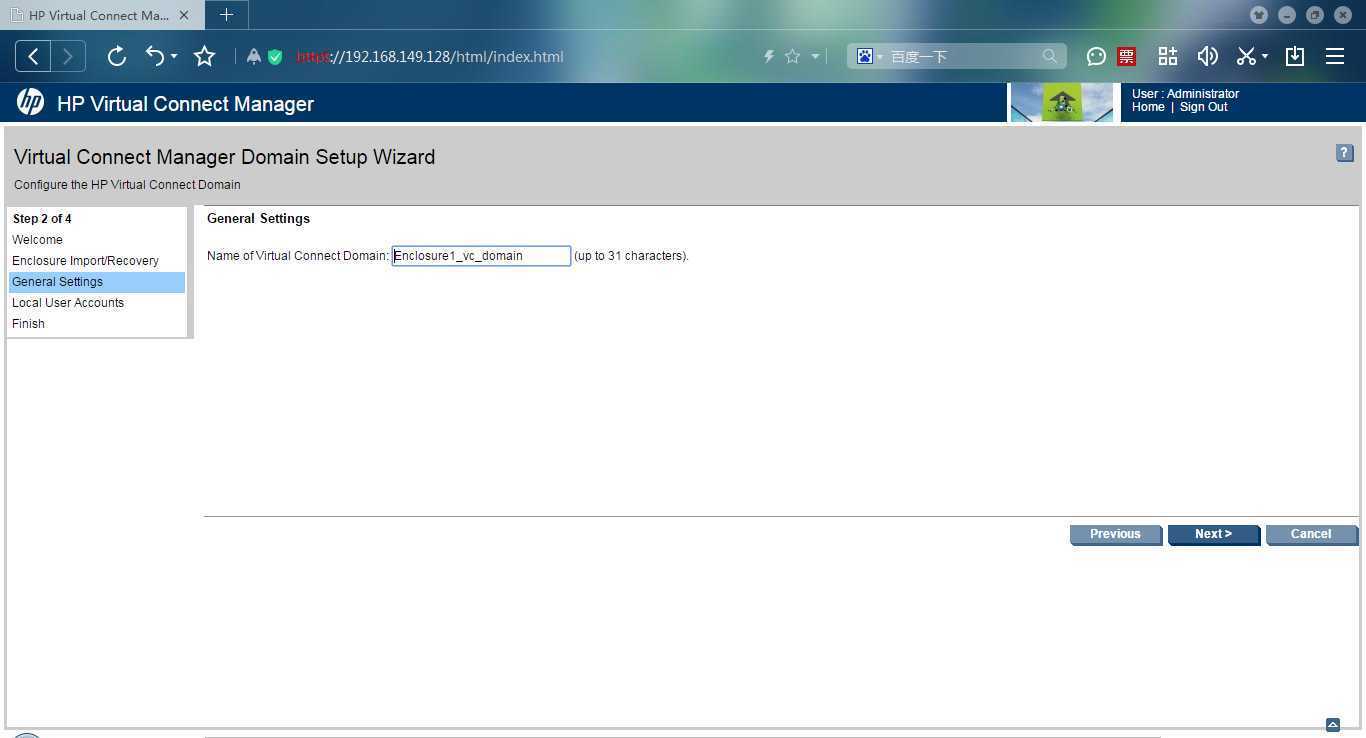The height and width of the screenshot is (738, 1366).
Task: Click the Baidu paw search engine icon
Action: (865, 56)
